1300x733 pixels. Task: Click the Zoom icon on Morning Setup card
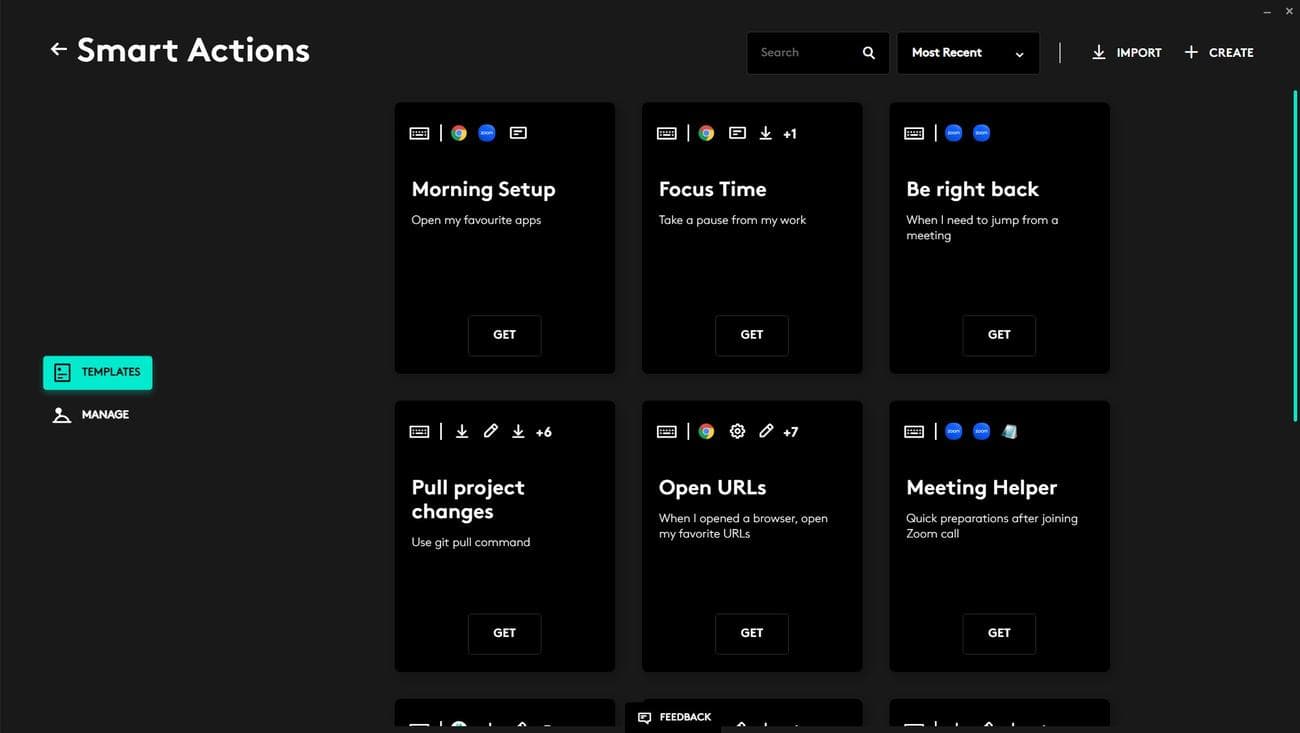(x=487, y=133)
